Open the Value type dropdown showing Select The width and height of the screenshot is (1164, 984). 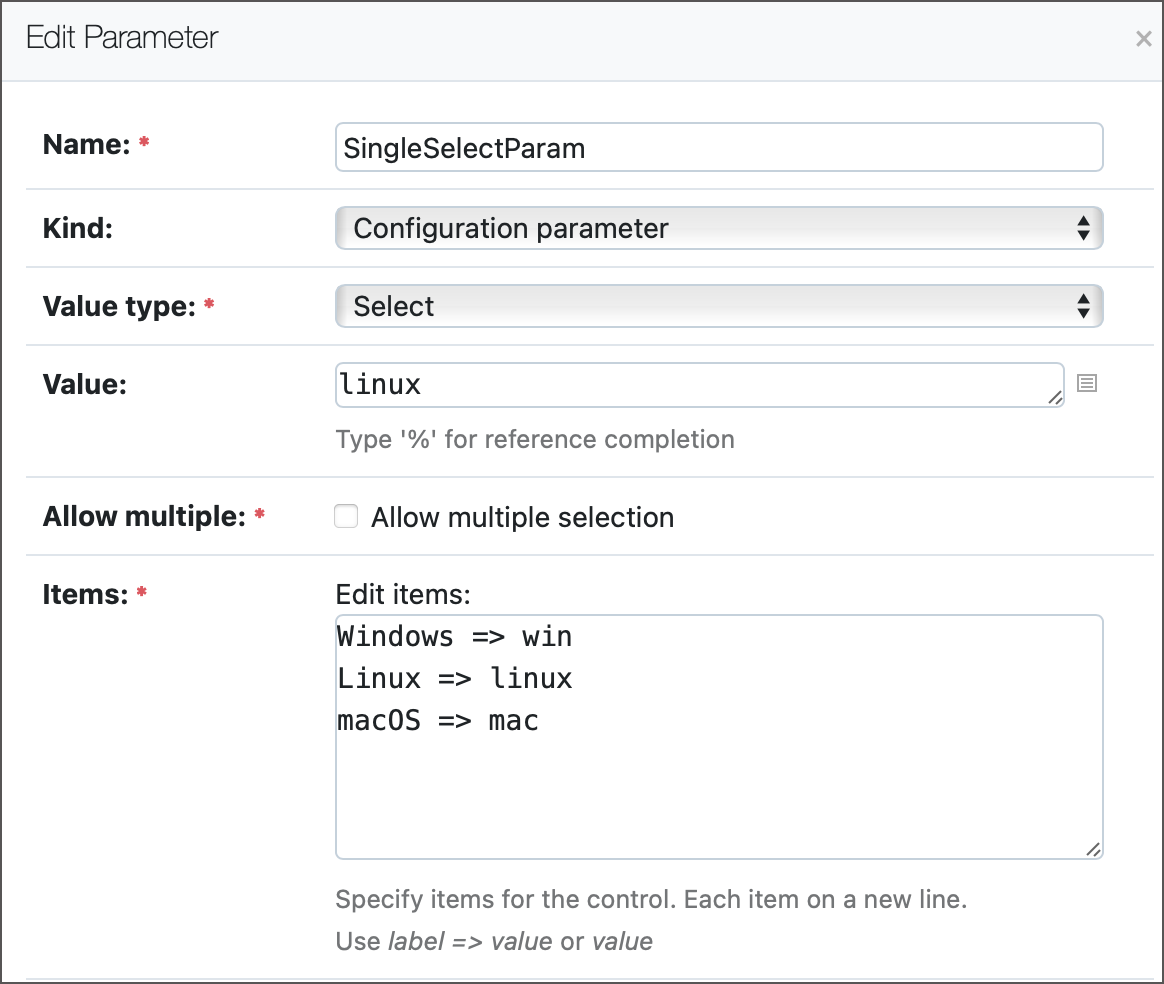click(x=718, y=306)
